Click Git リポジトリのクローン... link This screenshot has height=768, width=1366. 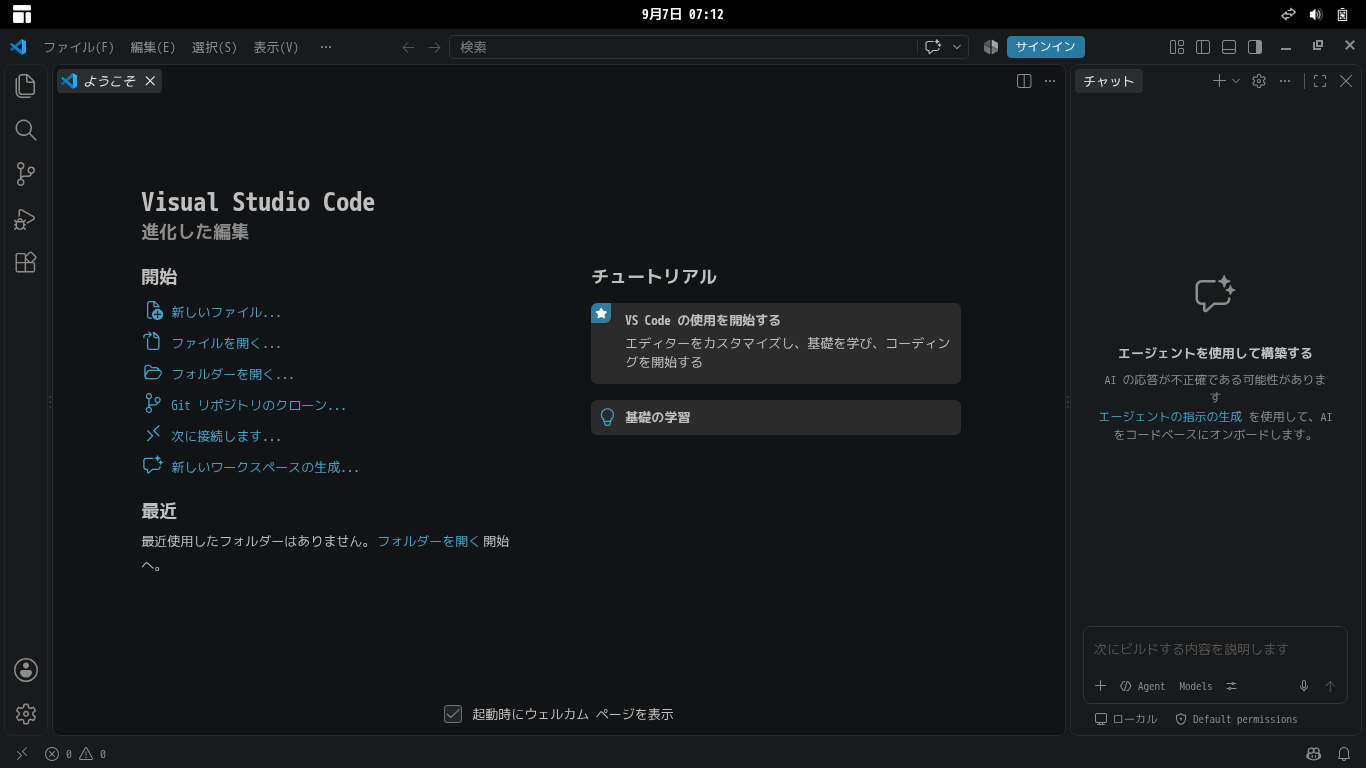259,405
